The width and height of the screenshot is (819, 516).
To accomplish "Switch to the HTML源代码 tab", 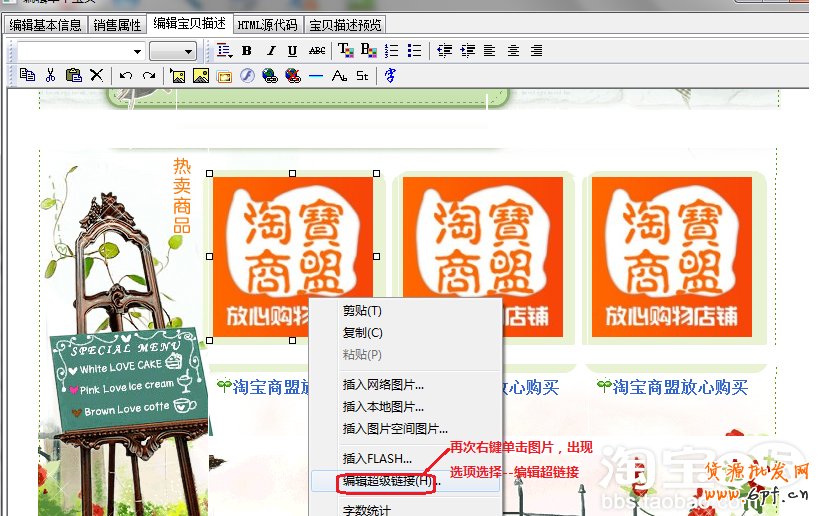I will 269,25.
